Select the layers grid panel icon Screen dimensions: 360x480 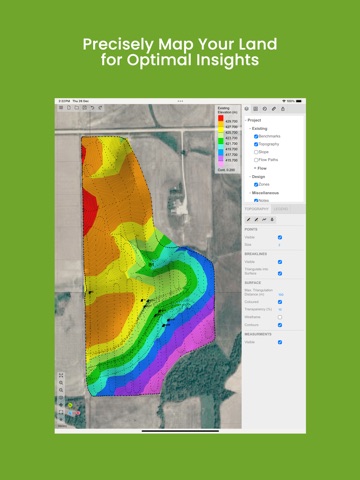click(256, 109)
